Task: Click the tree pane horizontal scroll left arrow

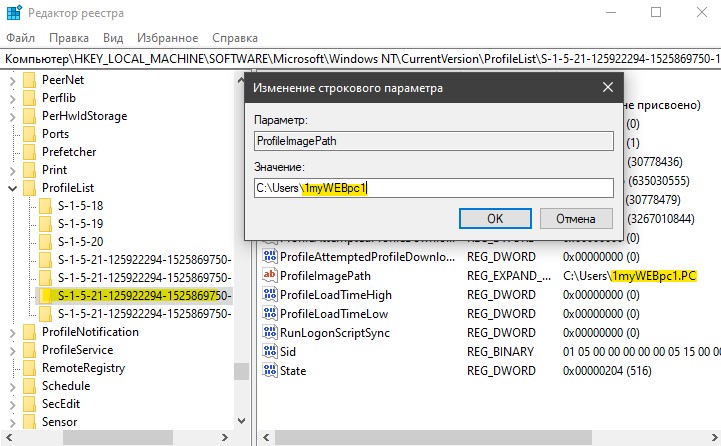Action: (x=9, y=437)
